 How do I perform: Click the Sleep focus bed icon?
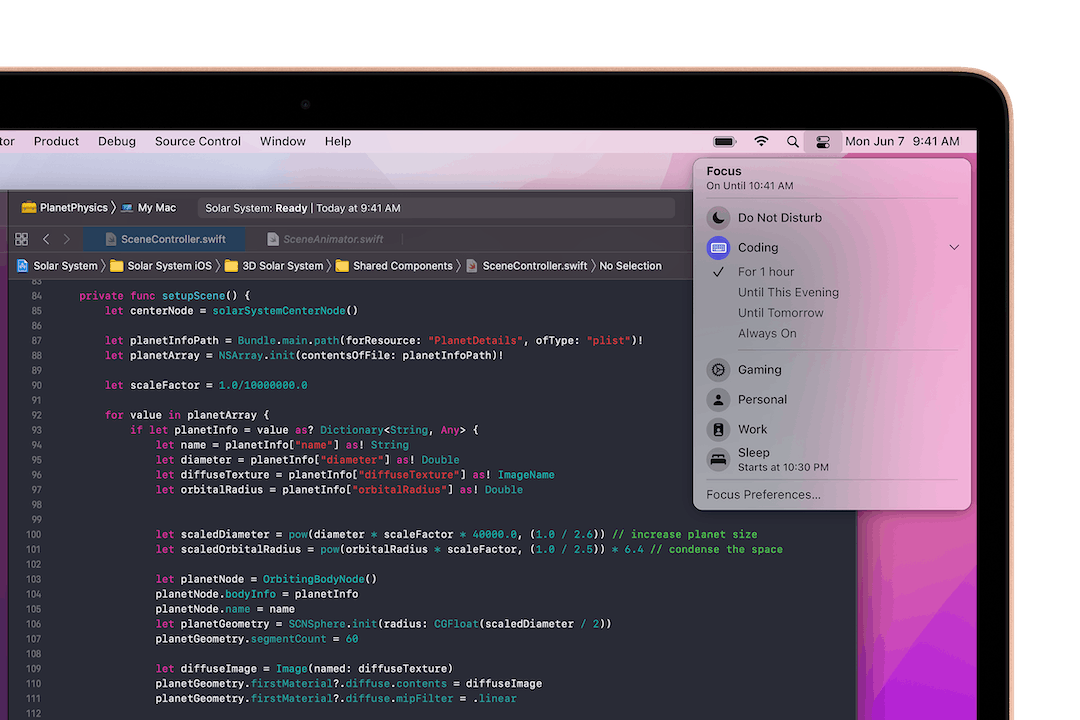718,459
